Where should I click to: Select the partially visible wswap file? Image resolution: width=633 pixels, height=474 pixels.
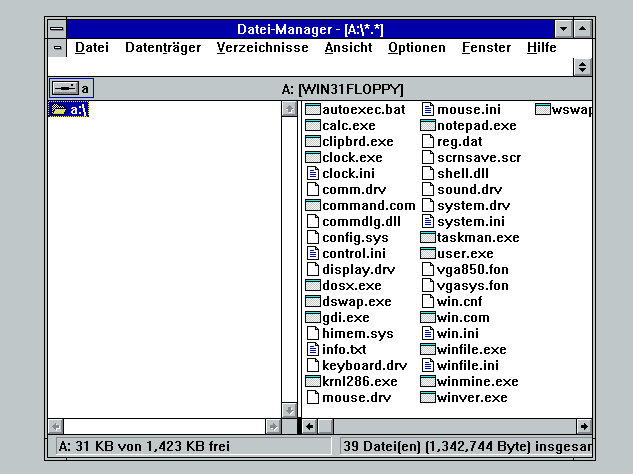pyautogui.click(x=564, y=110)
